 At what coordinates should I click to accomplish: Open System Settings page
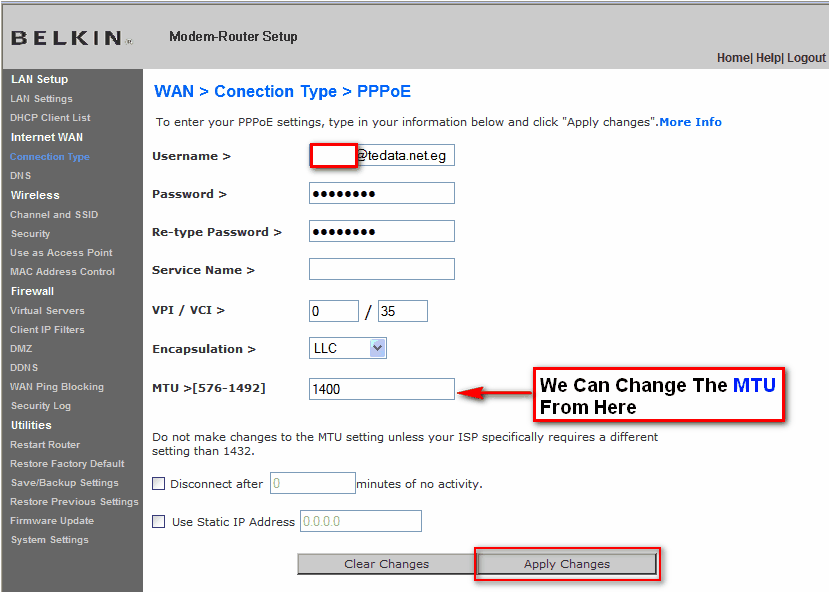(50, 540)
